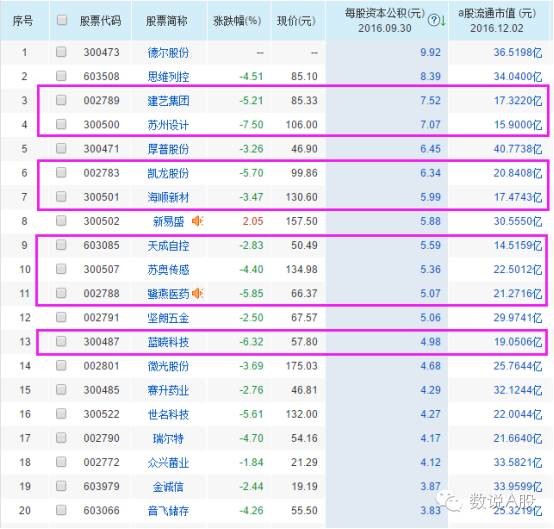The width and height of the screenshot is (554, 529).
Task: Sort by 涨跌幅(%) column header
Action: click(x=237, y=21)
